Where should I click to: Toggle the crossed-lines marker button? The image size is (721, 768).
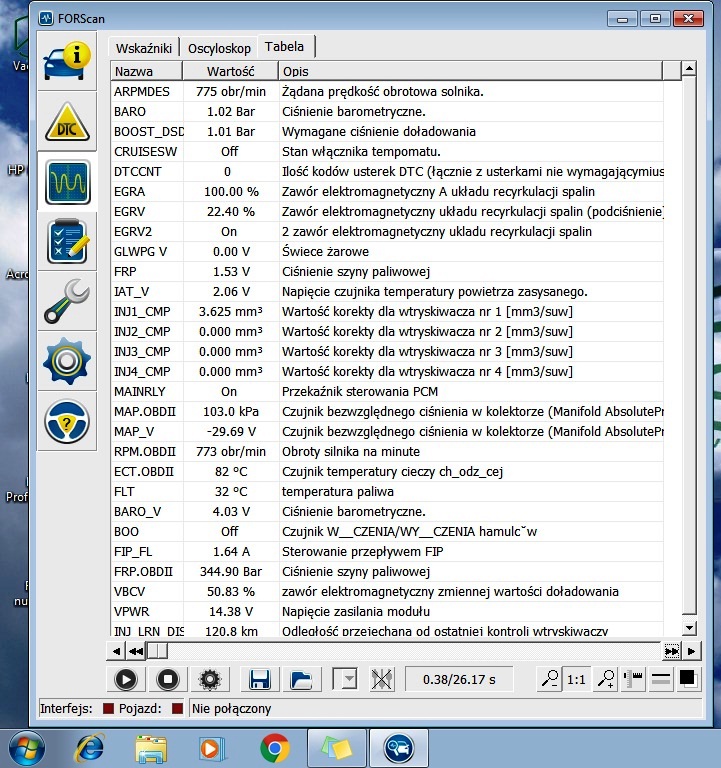point(380,679)
